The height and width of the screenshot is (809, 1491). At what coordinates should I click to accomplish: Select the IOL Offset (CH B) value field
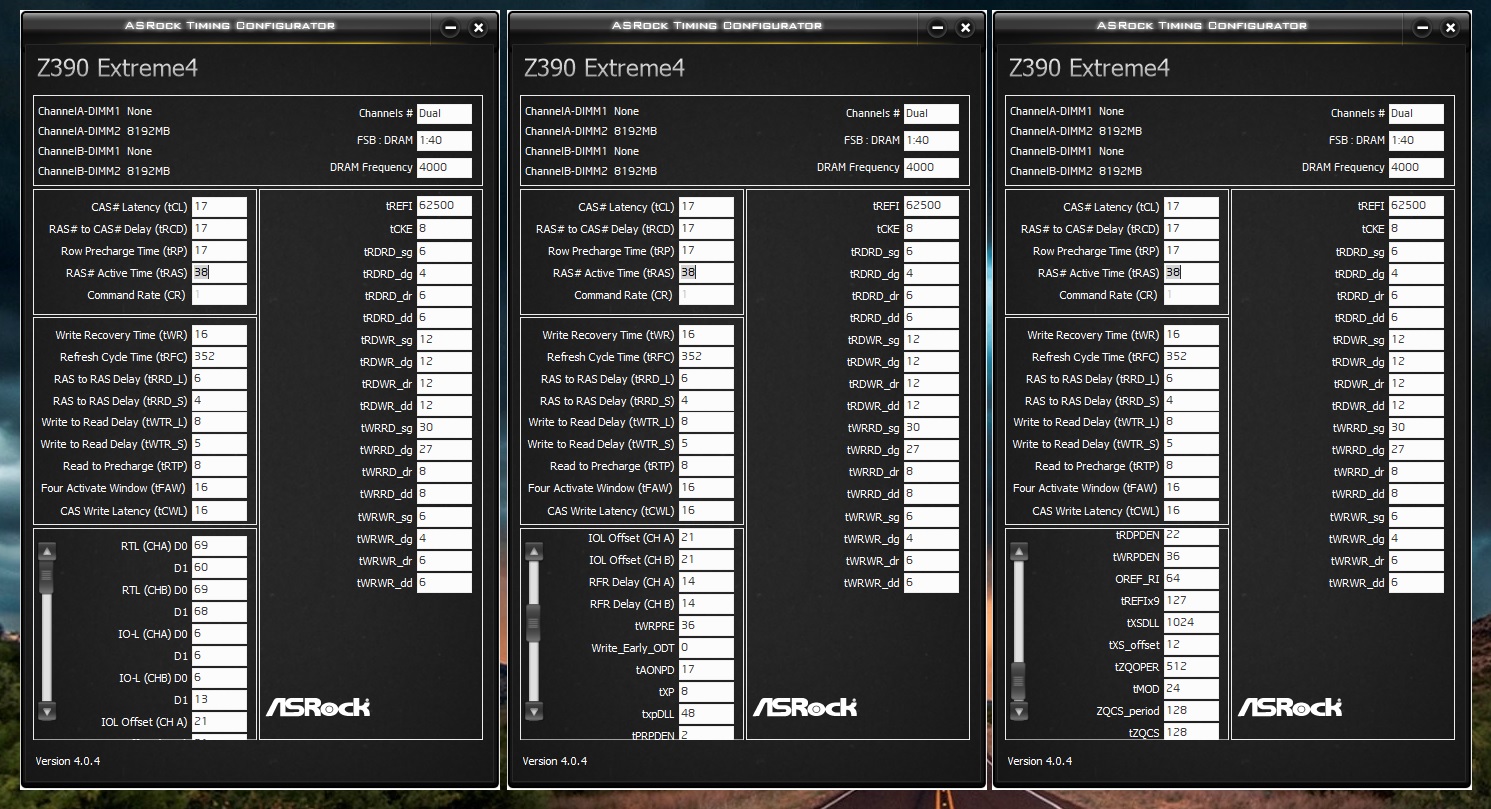706,560
